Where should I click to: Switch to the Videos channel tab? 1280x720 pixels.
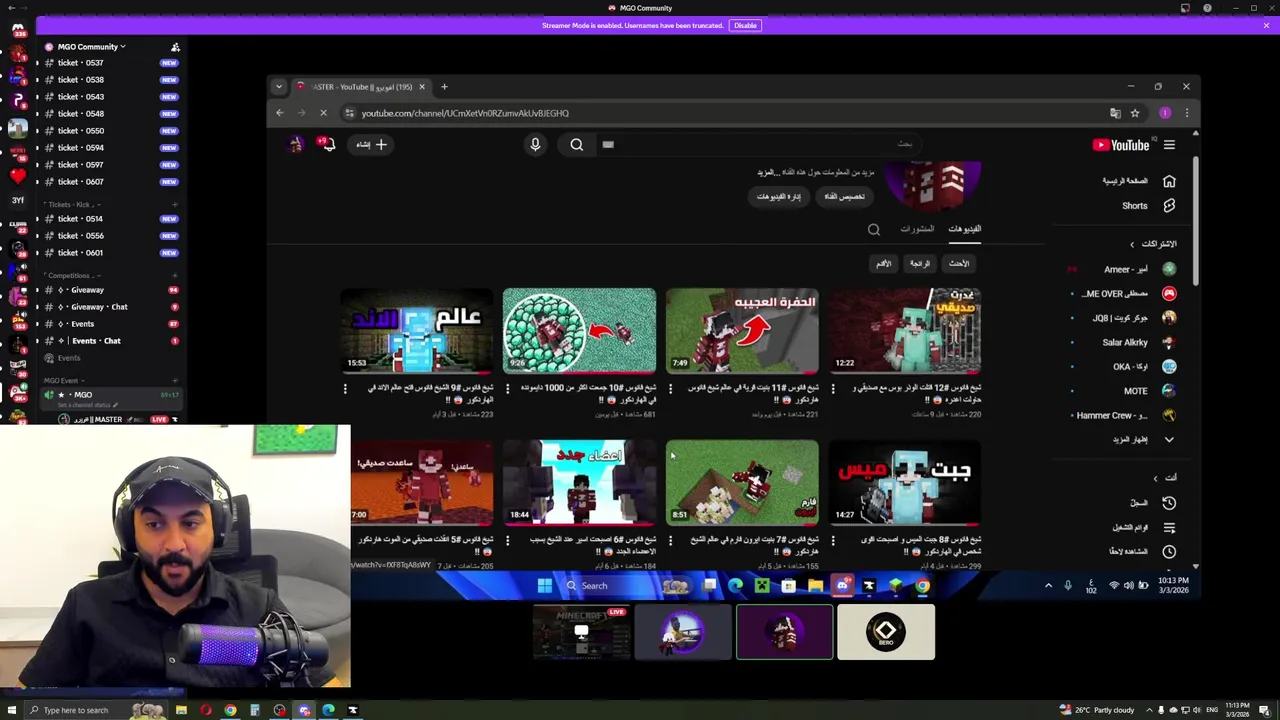(964, 229)
